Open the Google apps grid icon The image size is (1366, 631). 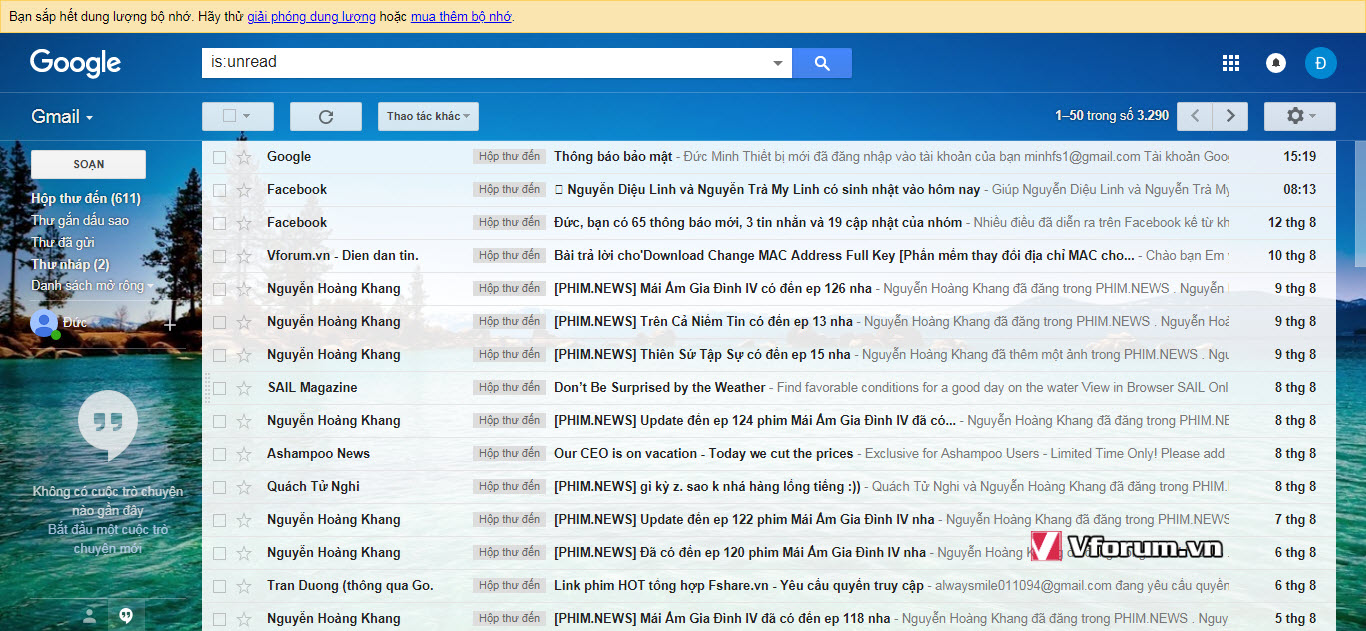point(1231,63)
